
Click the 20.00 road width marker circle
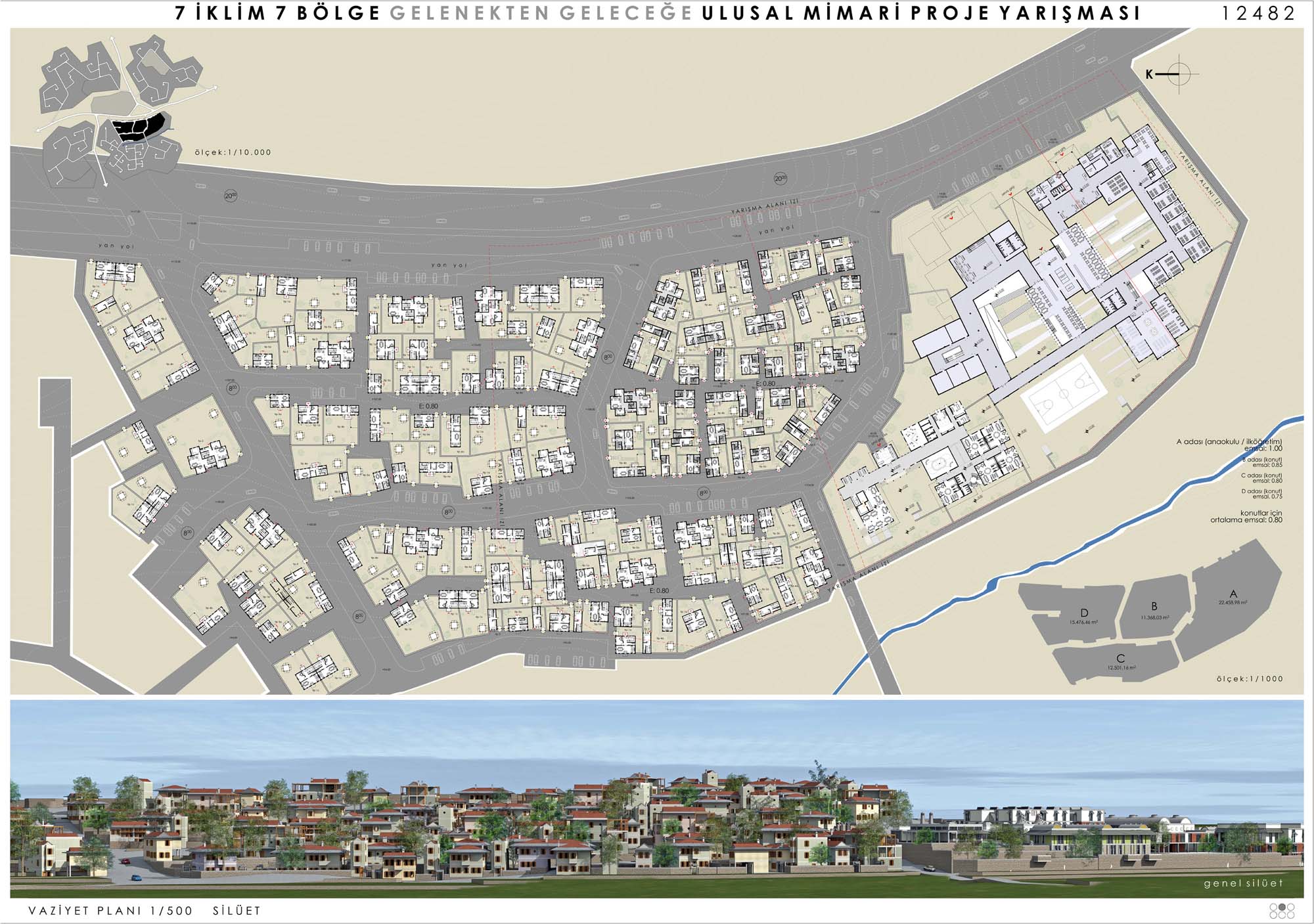pos(780,179)
